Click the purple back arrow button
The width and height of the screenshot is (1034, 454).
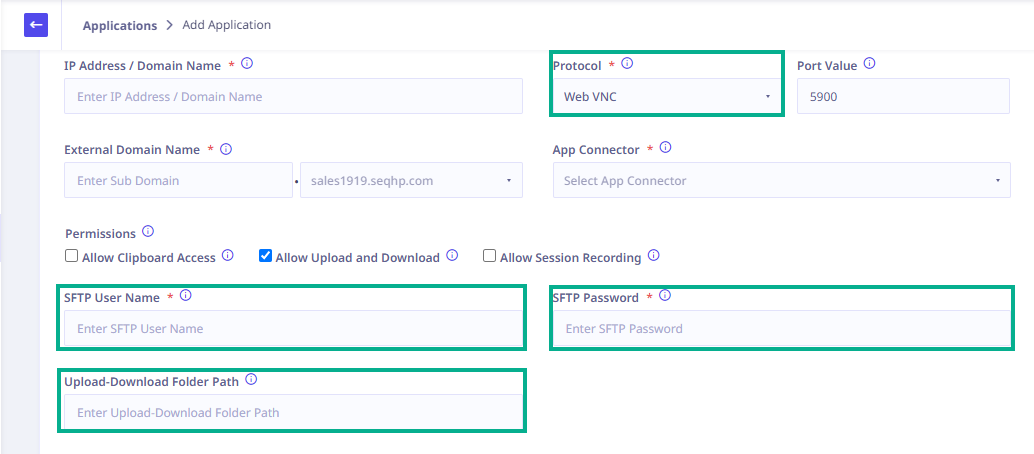click(x=36, y=25)
